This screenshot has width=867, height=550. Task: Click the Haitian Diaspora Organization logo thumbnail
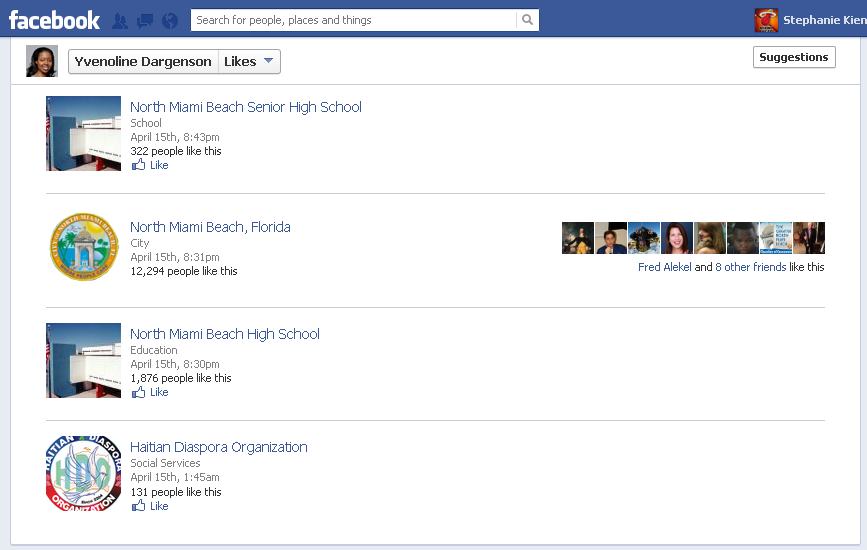point(83,474)
